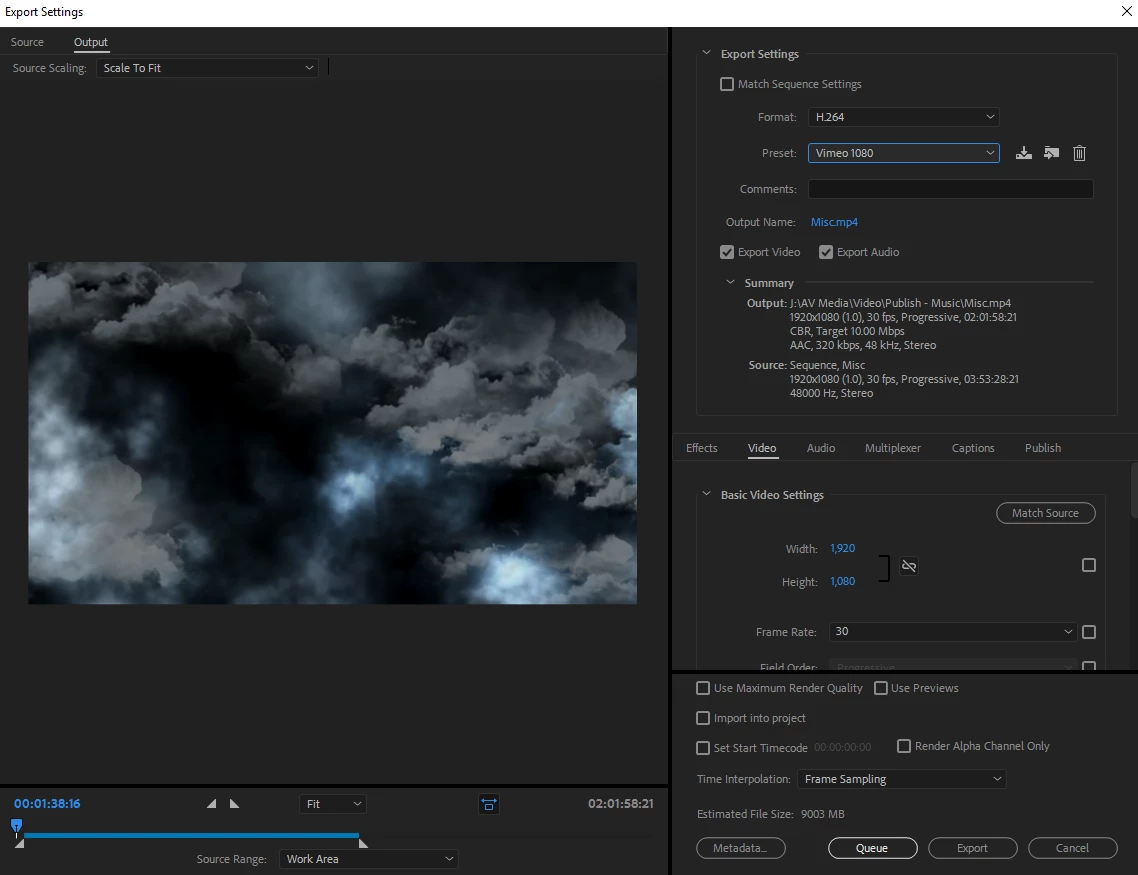
Task: Click the Comments input field
Action: pos(951,189)
